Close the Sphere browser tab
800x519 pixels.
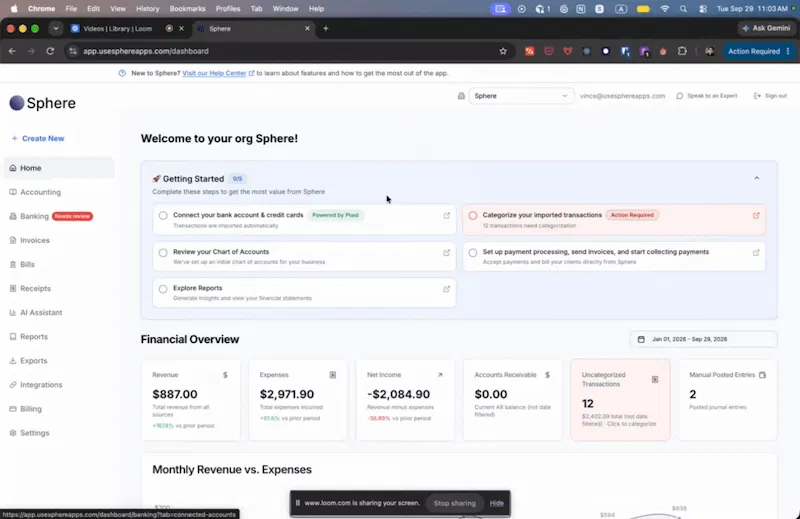pyautogui.click(x=307, y=29)
